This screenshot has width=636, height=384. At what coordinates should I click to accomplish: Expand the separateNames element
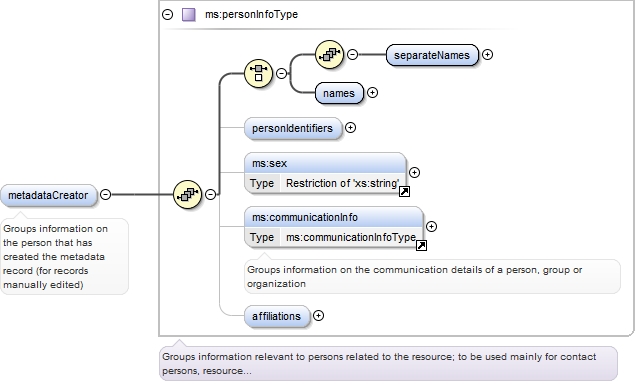coord(488,54)
